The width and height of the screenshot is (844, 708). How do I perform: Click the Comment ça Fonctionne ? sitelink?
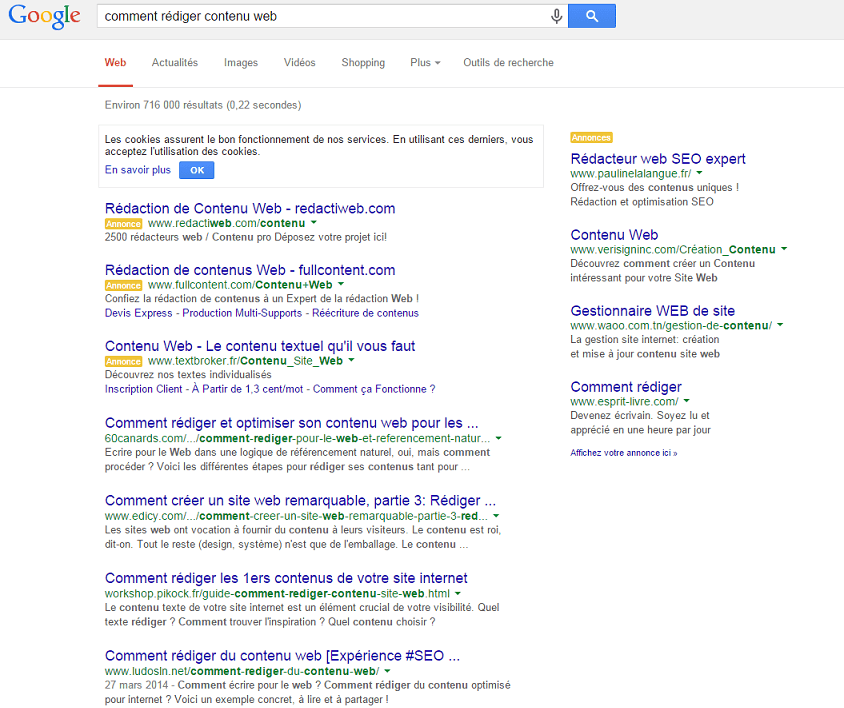tap(374, 389)
